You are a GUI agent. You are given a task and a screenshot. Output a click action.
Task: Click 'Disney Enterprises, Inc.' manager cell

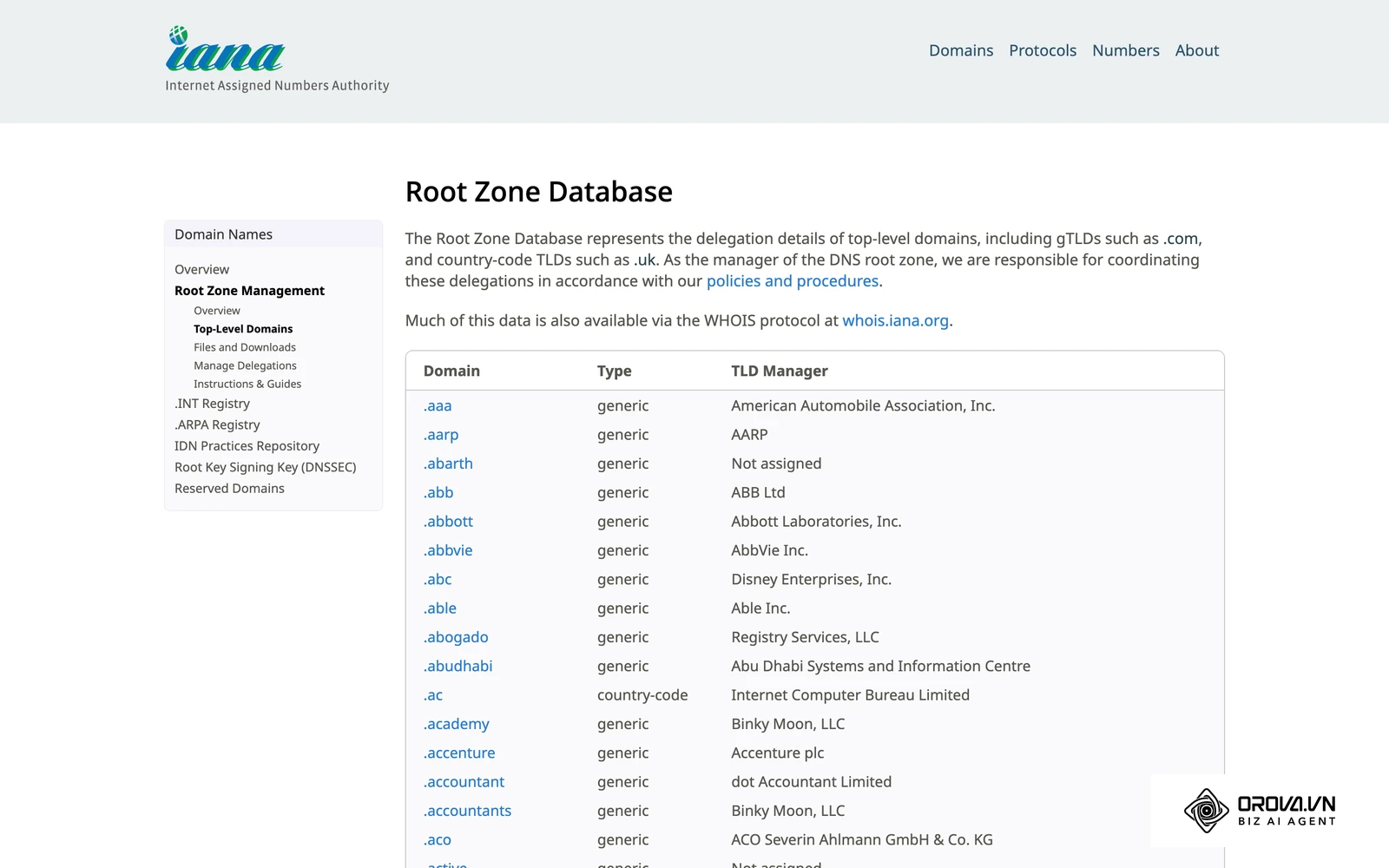click(811, 579)
